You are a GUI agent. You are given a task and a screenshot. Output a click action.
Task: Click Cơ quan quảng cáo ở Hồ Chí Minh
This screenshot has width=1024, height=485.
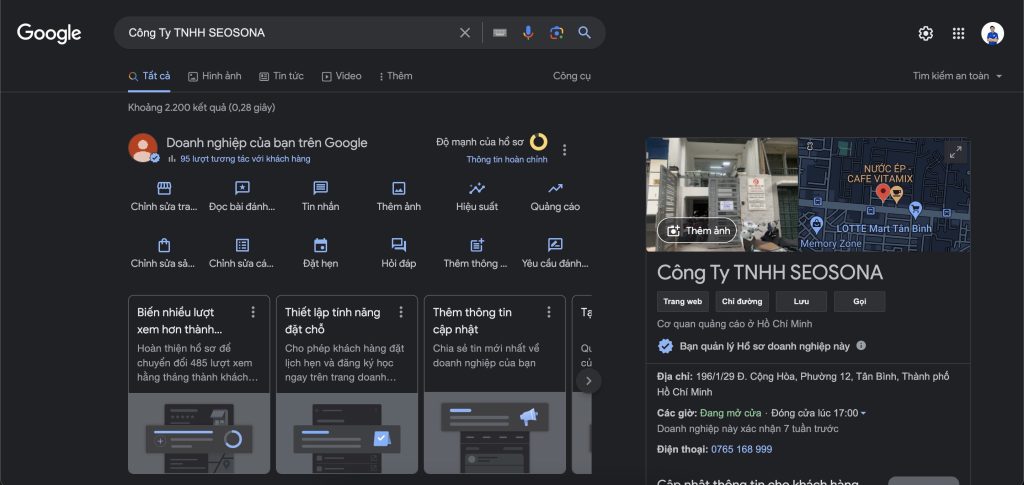click(x=735, y=324)
